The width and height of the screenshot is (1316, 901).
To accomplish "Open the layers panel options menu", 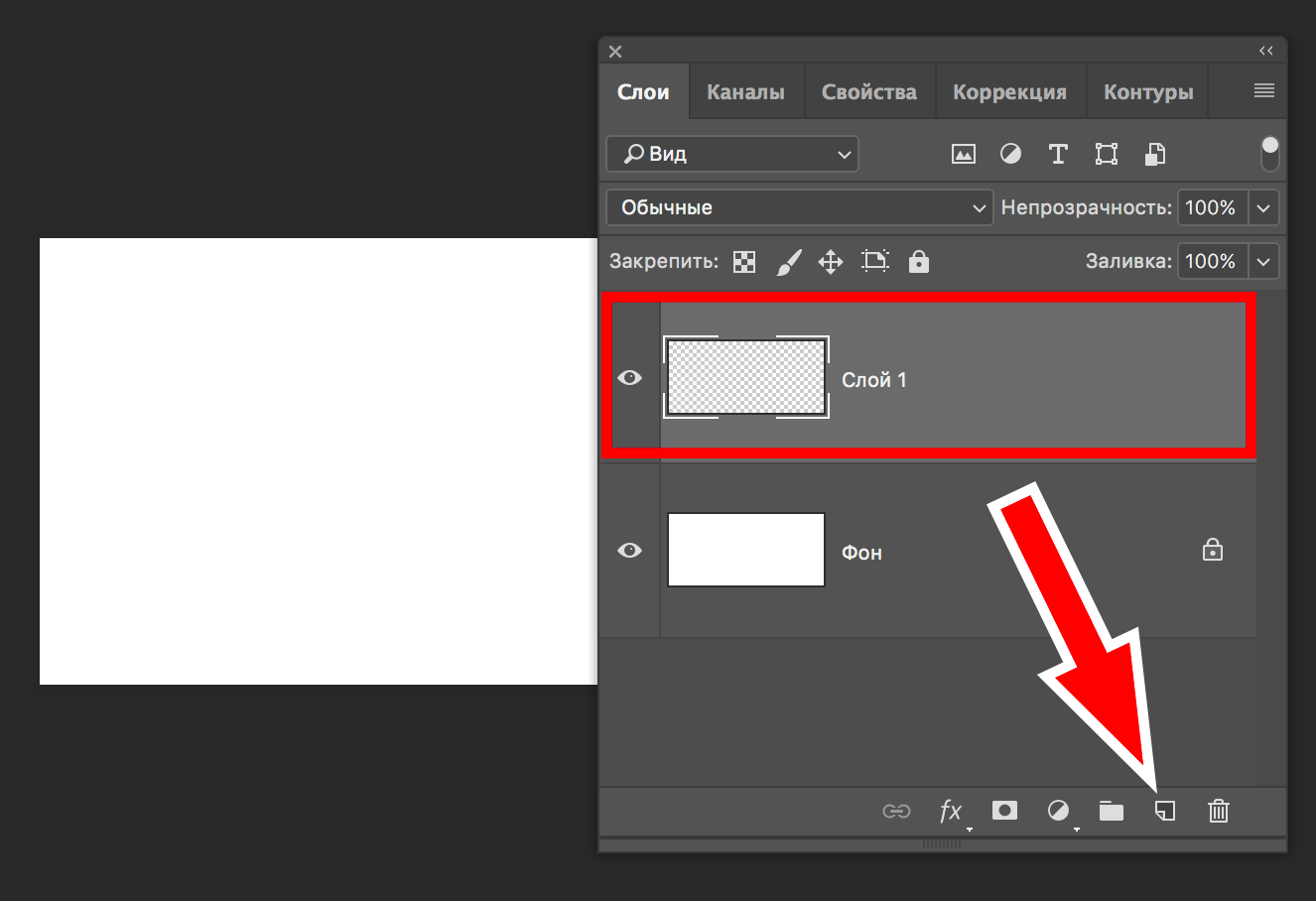I will coord(1263,91).
